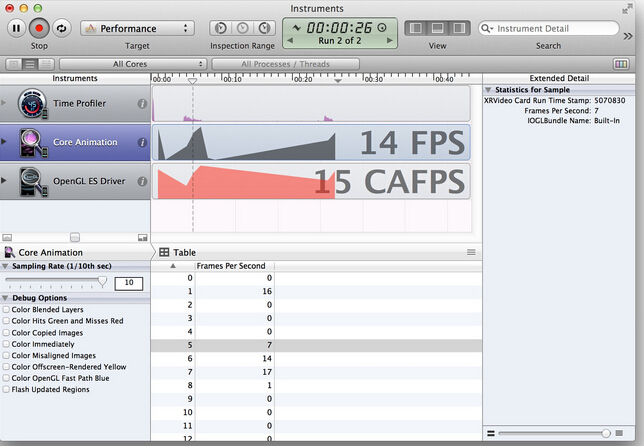Click the loop recording icon
The height and width of the screenshot is (446, 644).
click(61, 29)
